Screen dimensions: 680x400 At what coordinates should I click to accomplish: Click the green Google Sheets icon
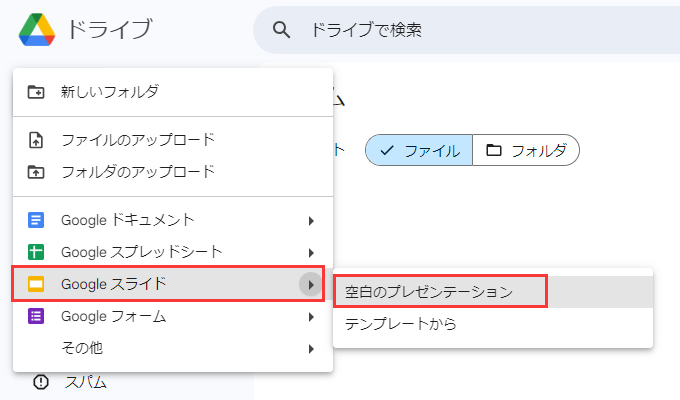pos(36,252)
